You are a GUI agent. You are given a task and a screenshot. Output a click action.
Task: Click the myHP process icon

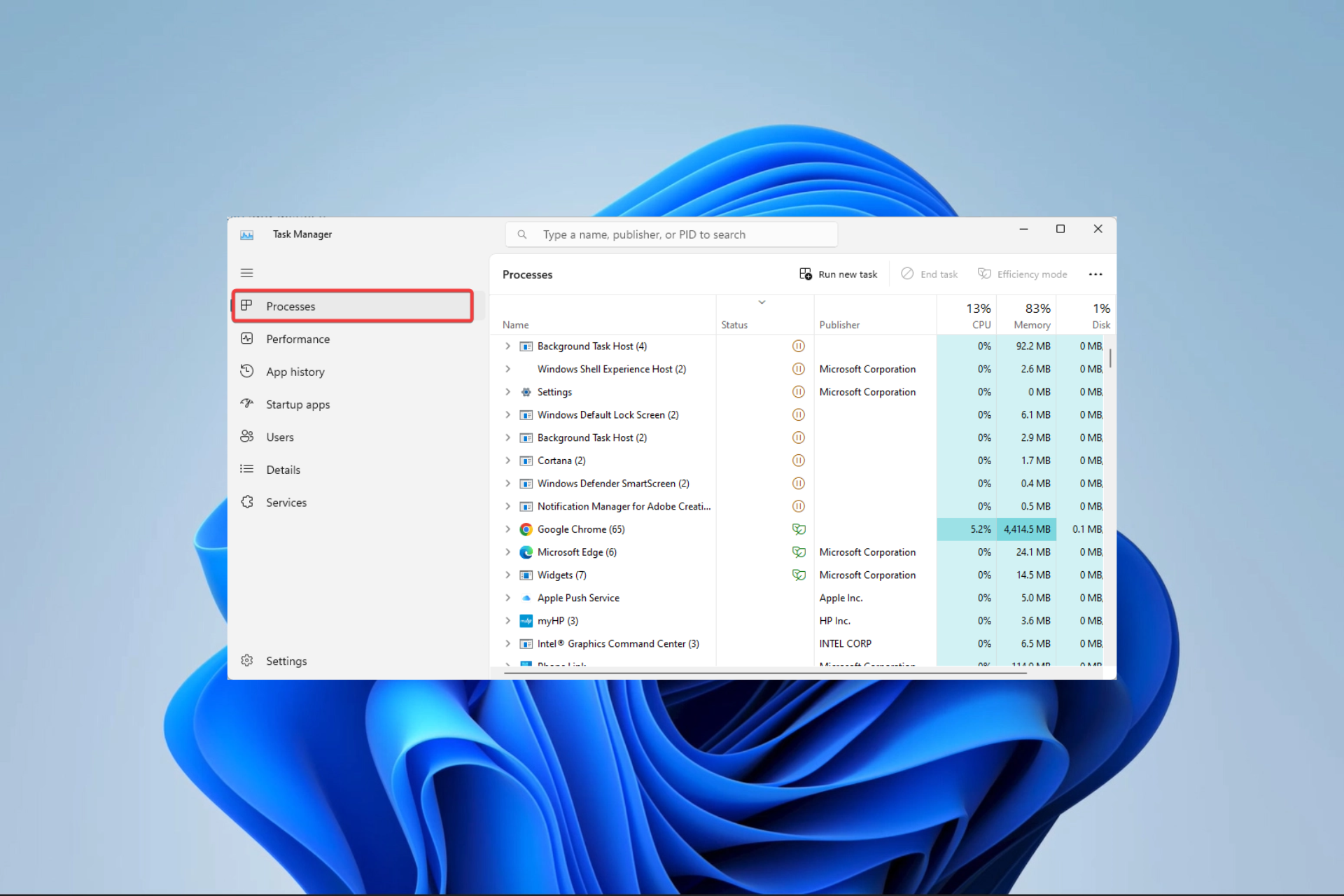[x=526, y=621]
